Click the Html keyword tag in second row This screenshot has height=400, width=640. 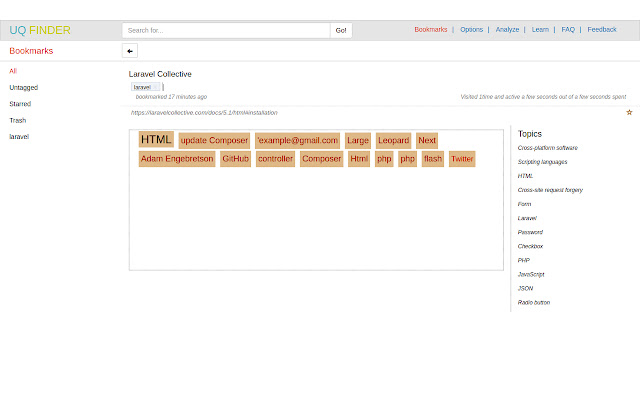[359, 159]
